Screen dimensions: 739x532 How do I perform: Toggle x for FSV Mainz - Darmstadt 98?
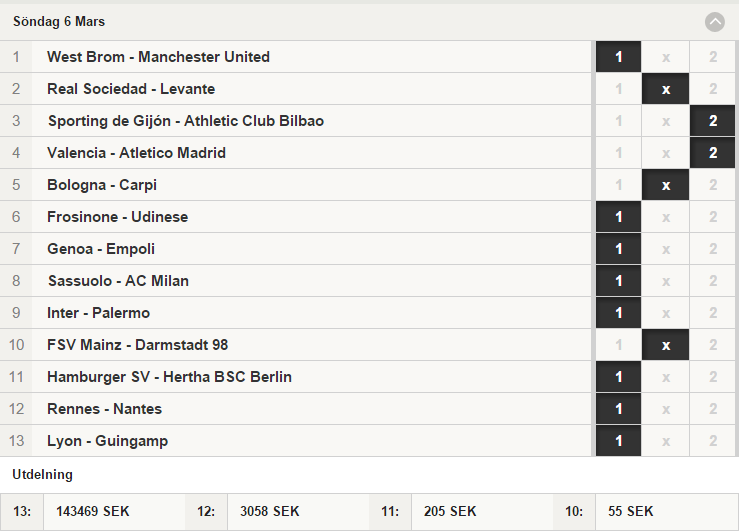click(x=665, y=345)
